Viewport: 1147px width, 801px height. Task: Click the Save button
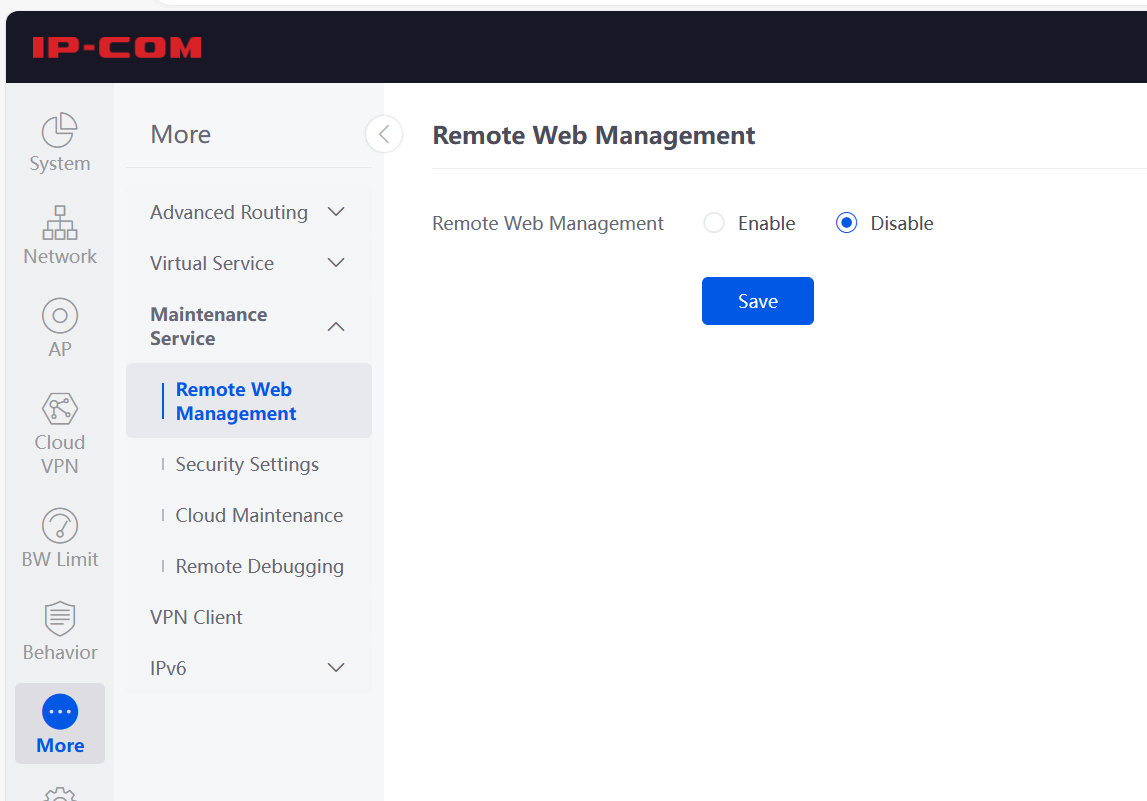757,301
